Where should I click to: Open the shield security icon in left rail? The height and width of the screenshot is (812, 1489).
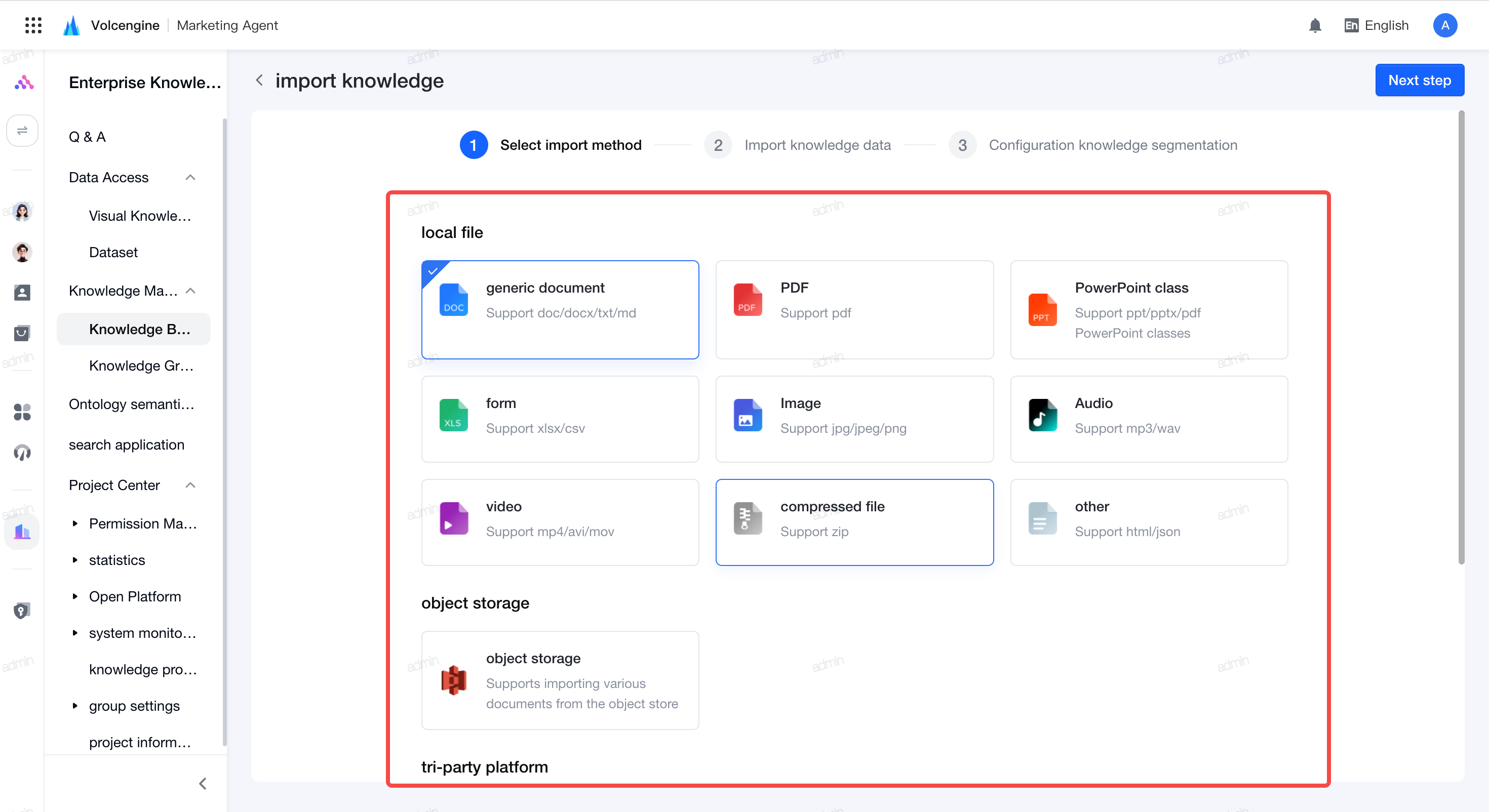[21, 611]
